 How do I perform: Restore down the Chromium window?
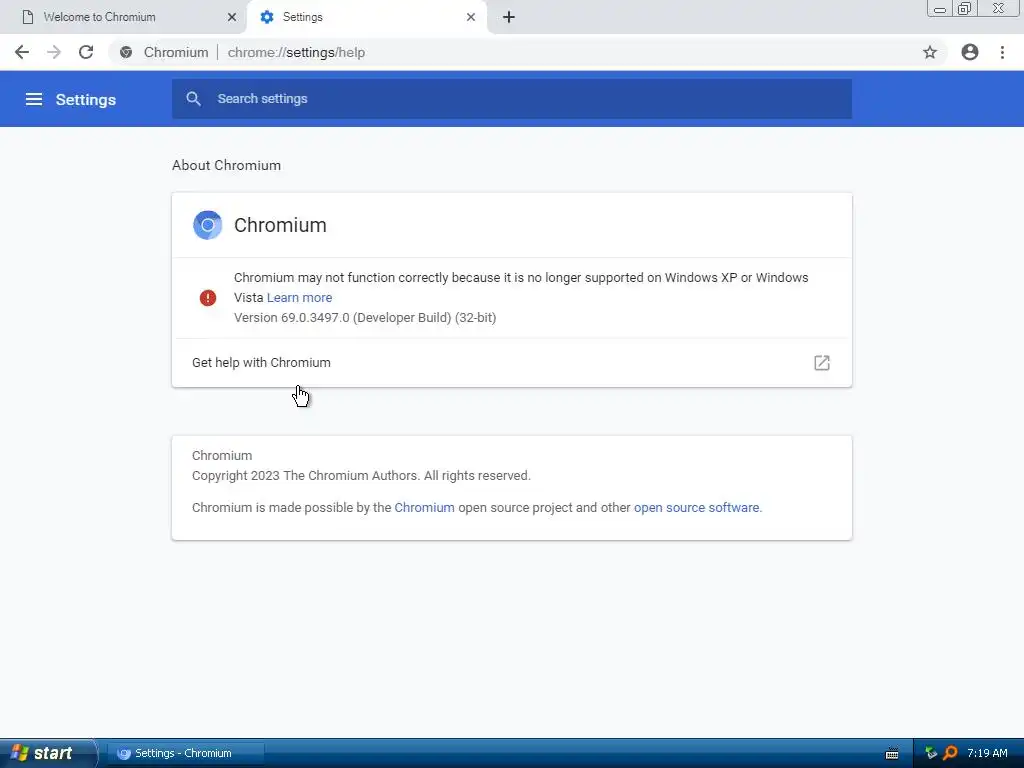[965, 8]
